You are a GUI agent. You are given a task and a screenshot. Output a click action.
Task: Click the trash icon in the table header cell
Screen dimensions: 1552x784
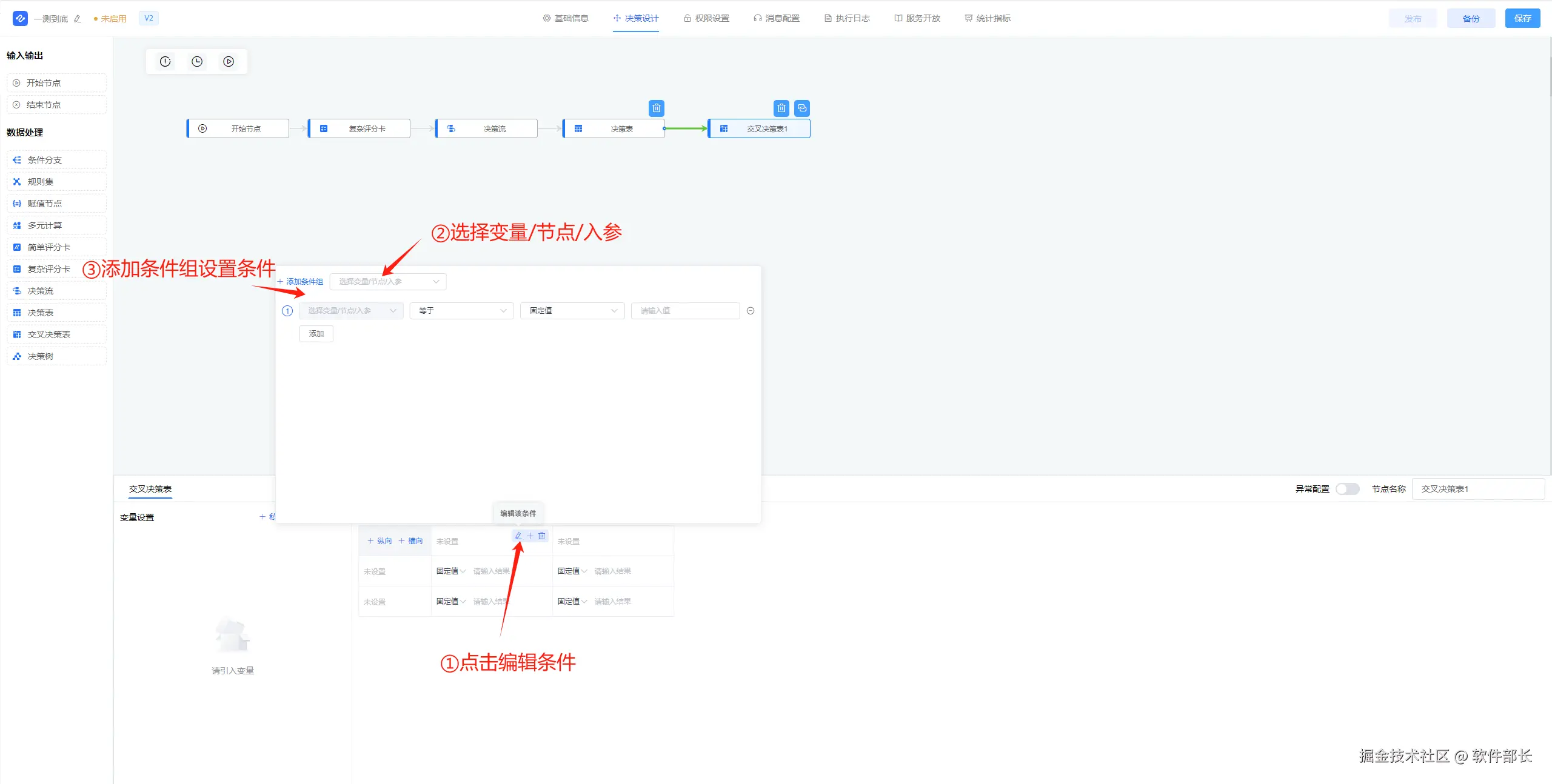(542, 536)
